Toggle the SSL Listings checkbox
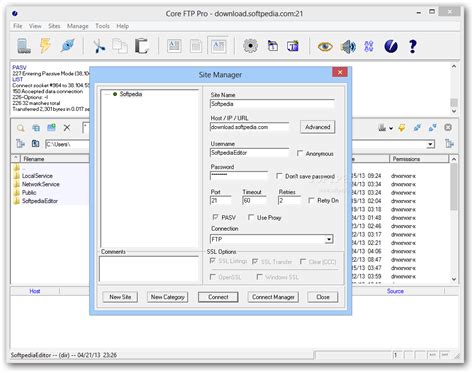 (212, 261)
